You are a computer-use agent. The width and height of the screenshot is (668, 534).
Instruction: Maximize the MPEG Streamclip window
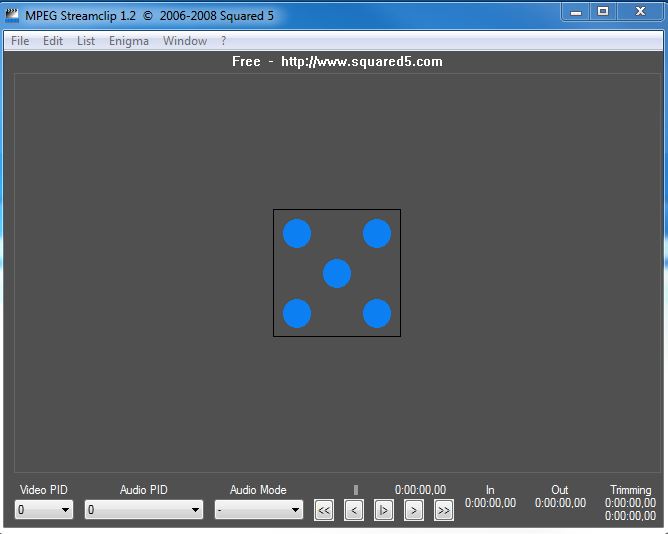603,12
